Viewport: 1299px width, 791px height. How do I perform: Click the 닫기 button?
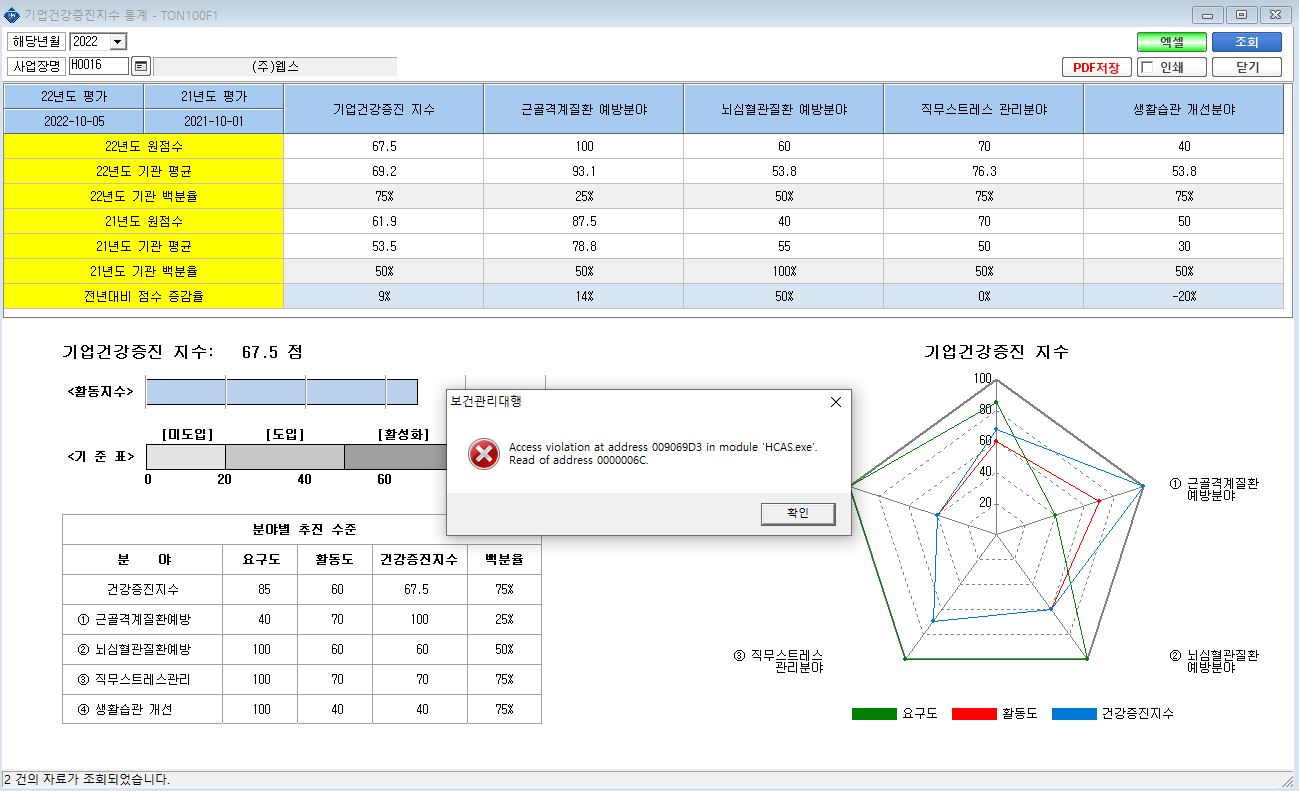point(1246,67)
